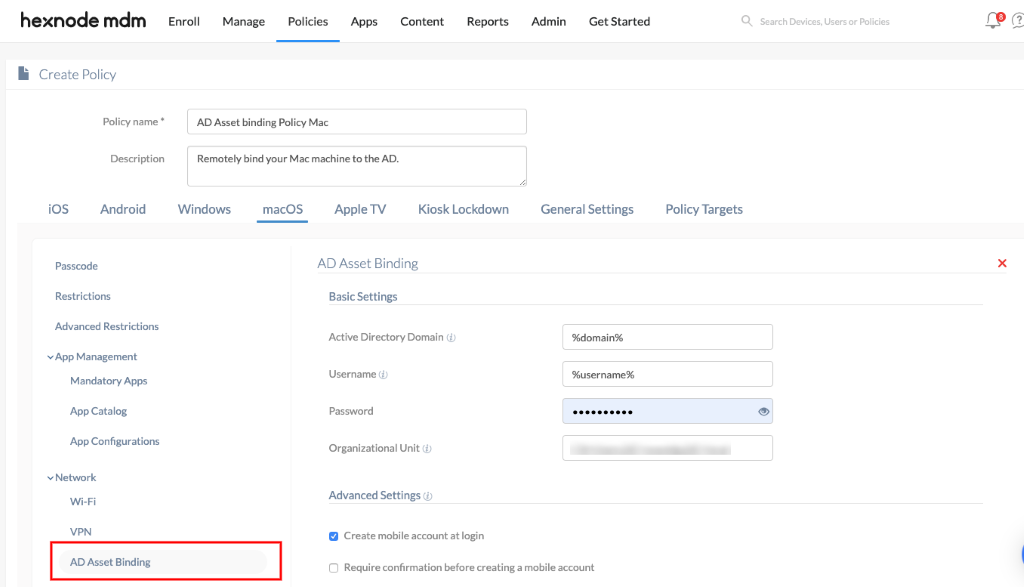This screenshot has width=1024, height=587.
Task: Open the Apps menu
Action: (364, 22)
